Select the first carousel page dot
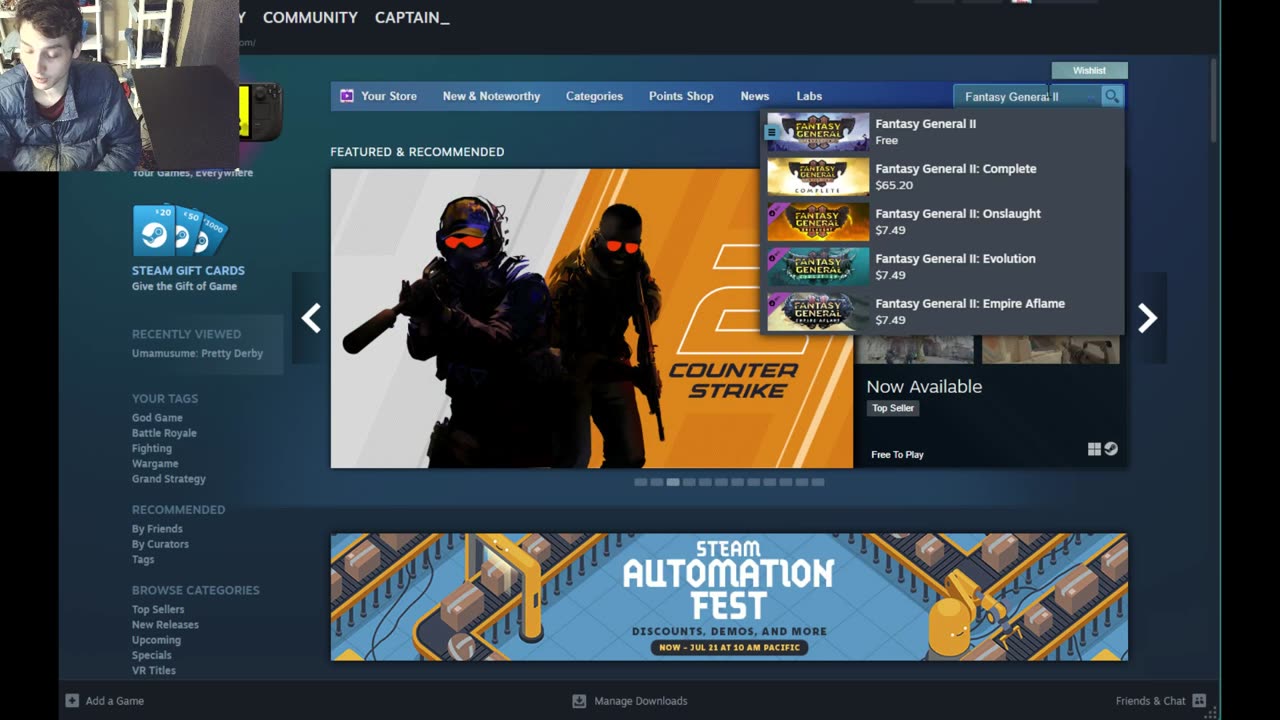 [x=640, y=482]
